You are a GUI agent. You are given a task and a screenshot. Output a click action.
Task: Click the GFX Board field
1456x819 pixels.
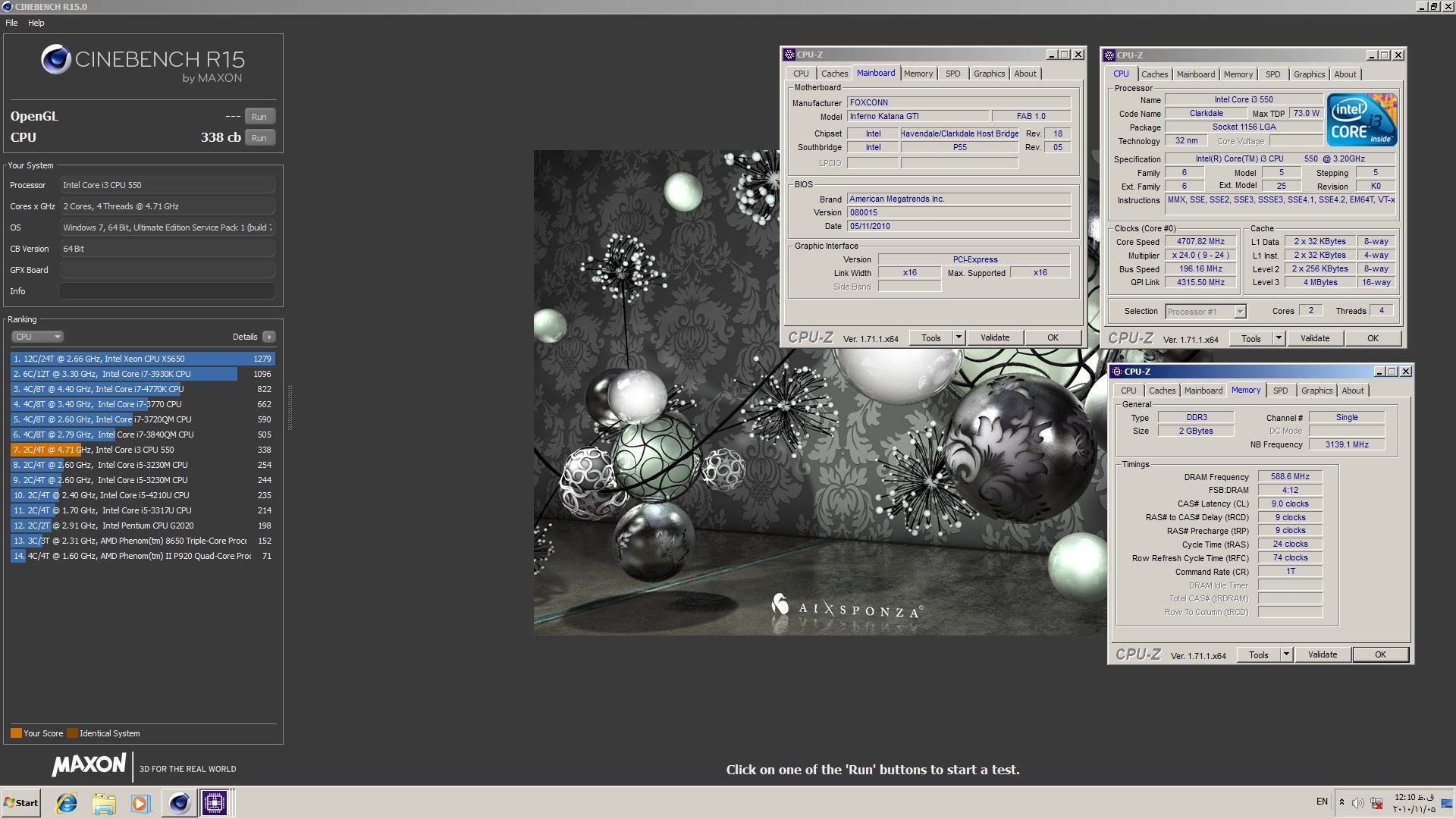(x=167, y=270)
